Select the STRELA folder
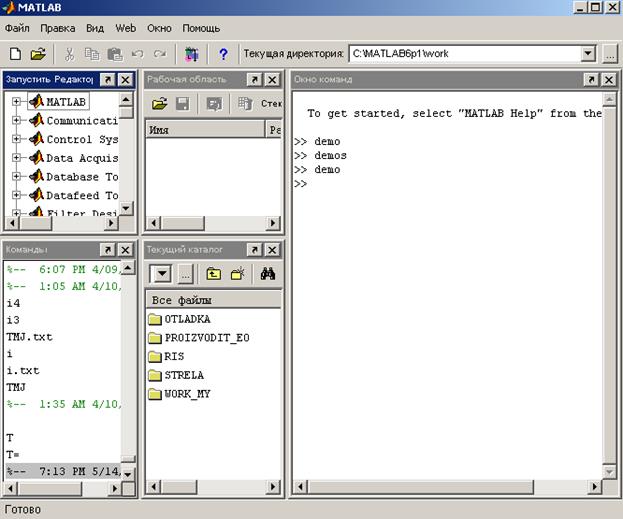Viewport: 623px width, 519px height. [176, 375]
